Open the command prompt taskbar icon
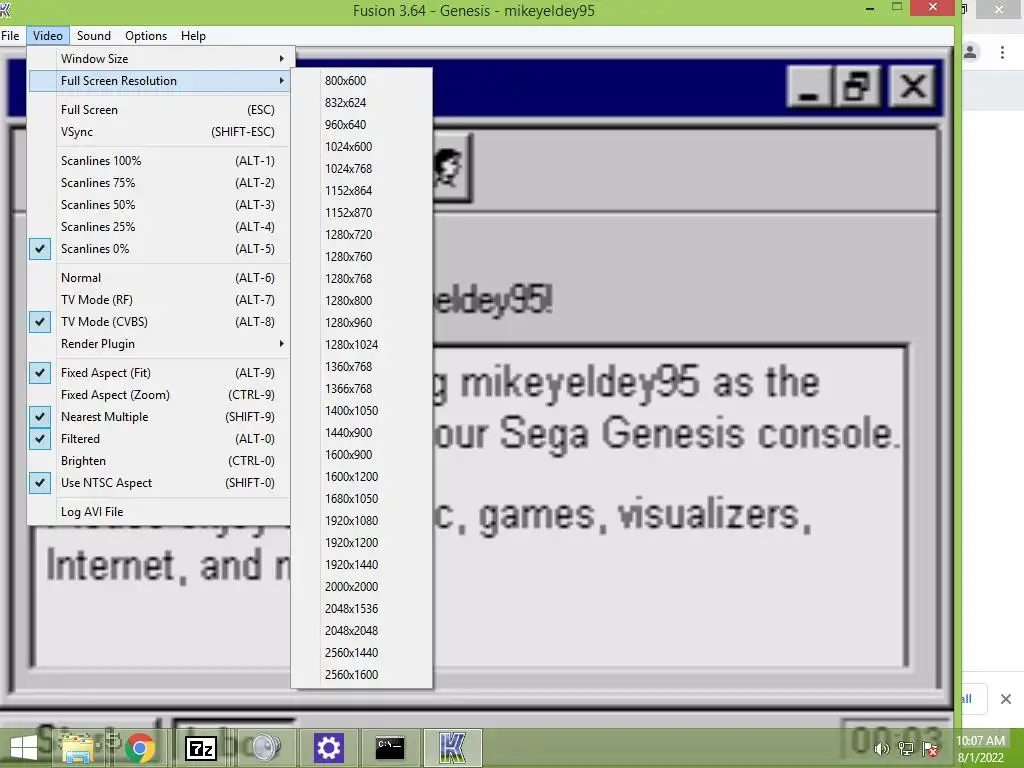This screenshot has width=1024, height=768. (x=390, y=748)
